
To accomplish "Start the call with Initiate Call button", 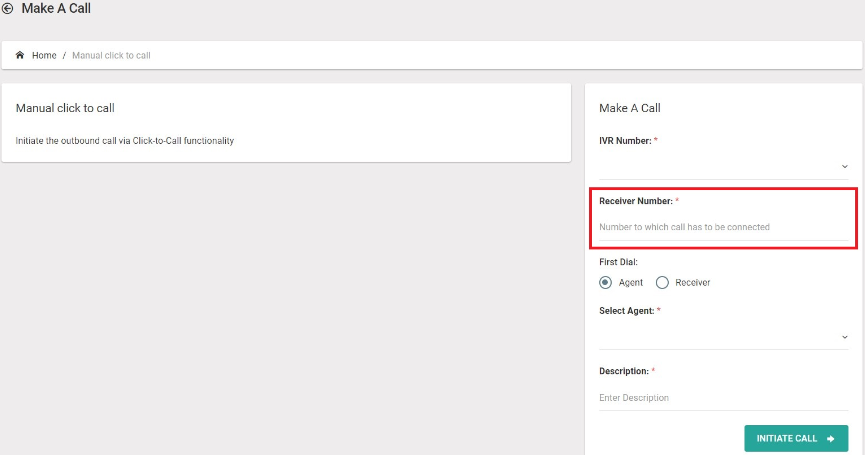I will pos(796,438).
